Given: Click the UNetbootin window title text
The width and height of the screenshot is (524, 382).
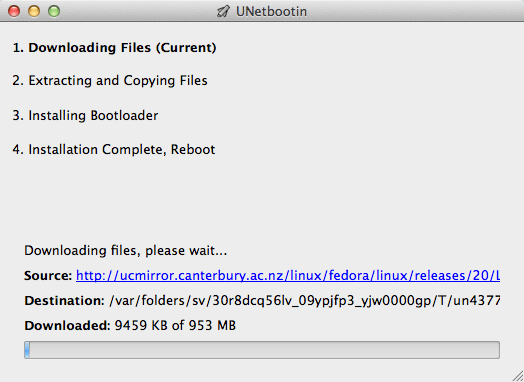Looking at the screenshot, I should pyautogui.click(x=271, y=12).
